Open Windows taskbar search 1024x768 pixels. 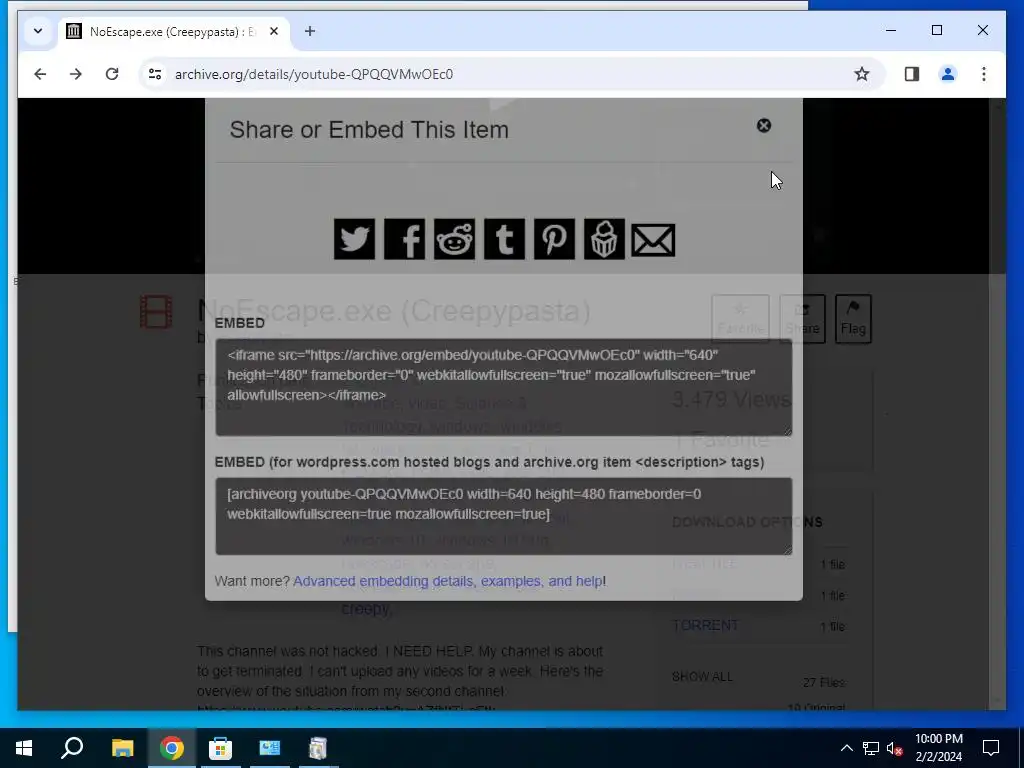72,748
